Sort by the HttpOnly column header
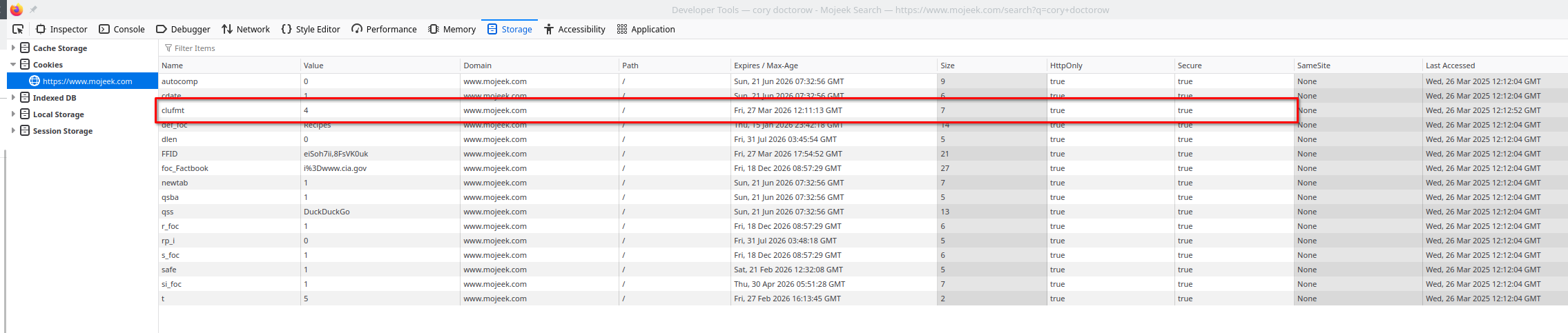The image size is (1568, 333). click(1110, 65)
